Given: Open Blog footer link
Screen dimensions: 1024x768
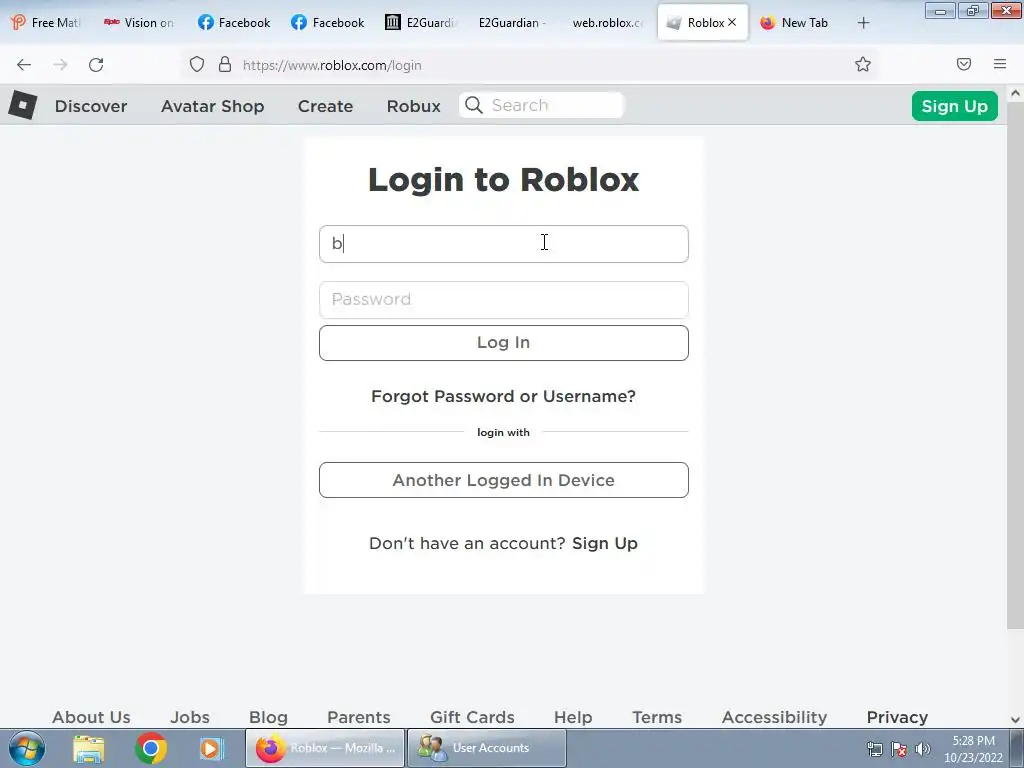Looking at the screenshot, I should pyautogui.click(x=268, y=717).
